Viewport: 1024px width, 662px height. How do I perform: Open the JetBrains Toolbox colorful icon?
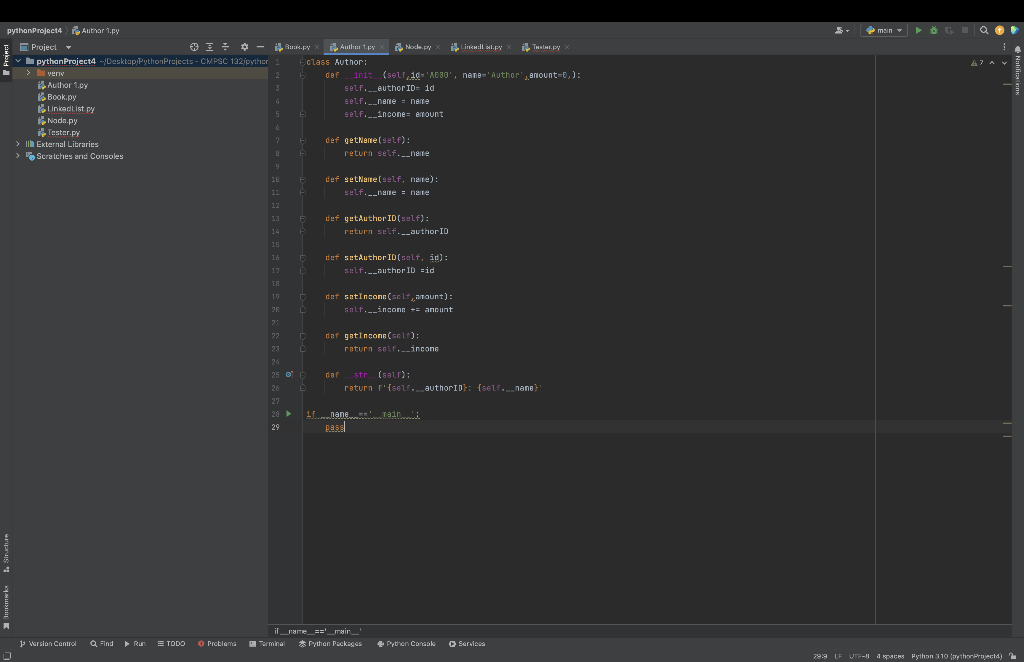click(1015, 30)
